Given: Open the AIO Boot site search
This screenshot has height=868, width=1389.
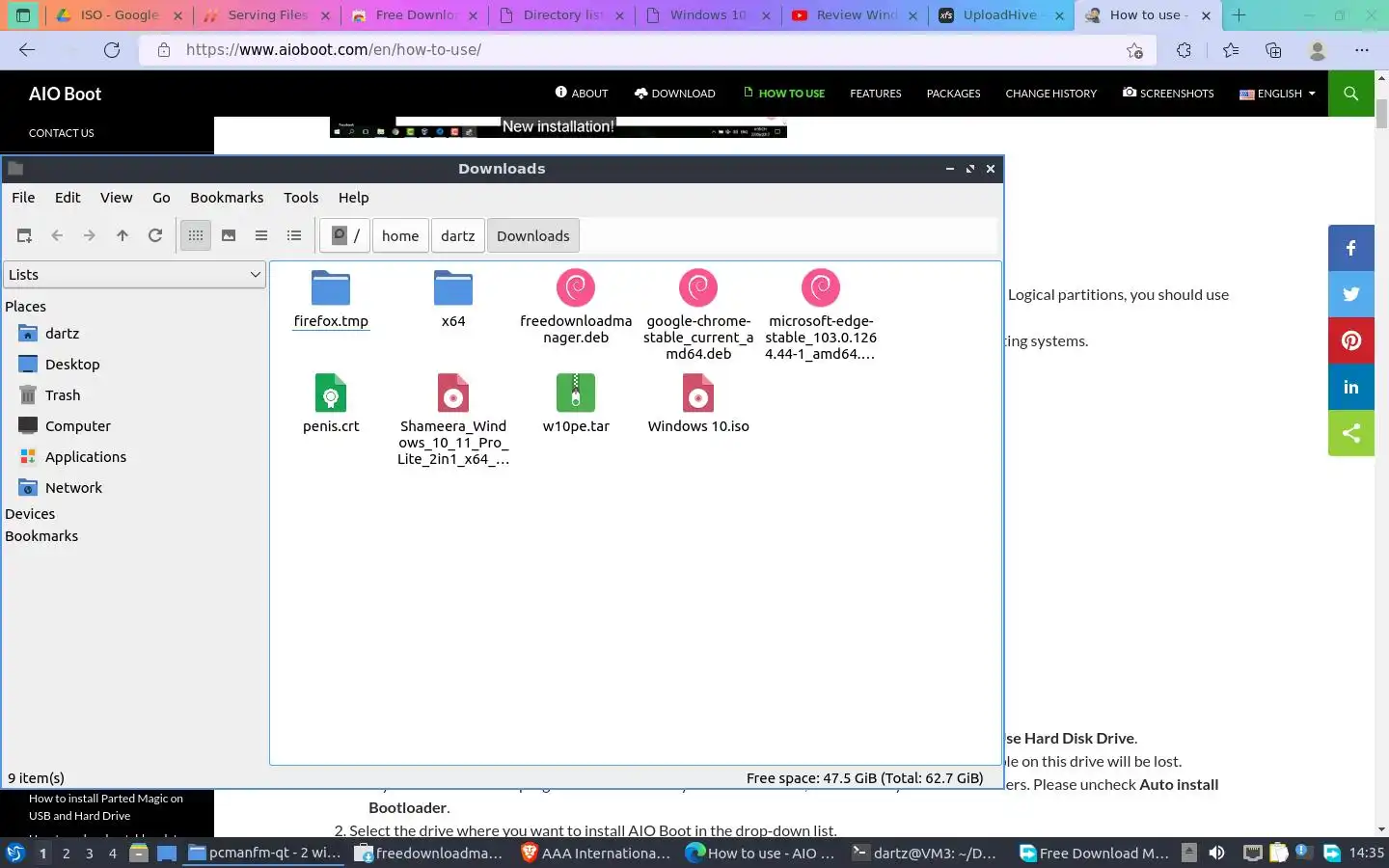Looking at the screenshot, I should click(1350, 94).
